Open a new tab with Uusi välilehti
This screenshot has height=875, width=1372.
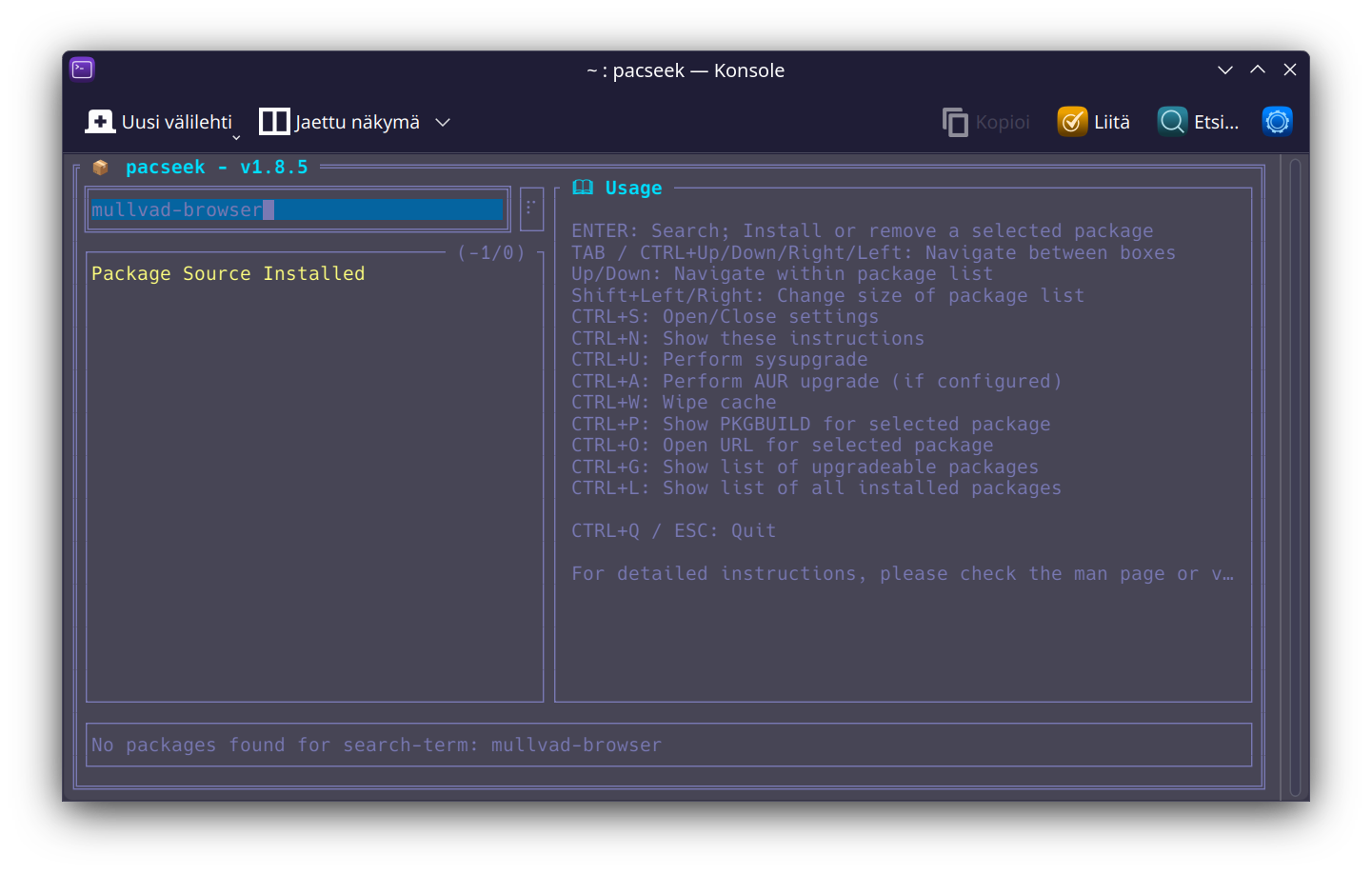coord(158,122)
